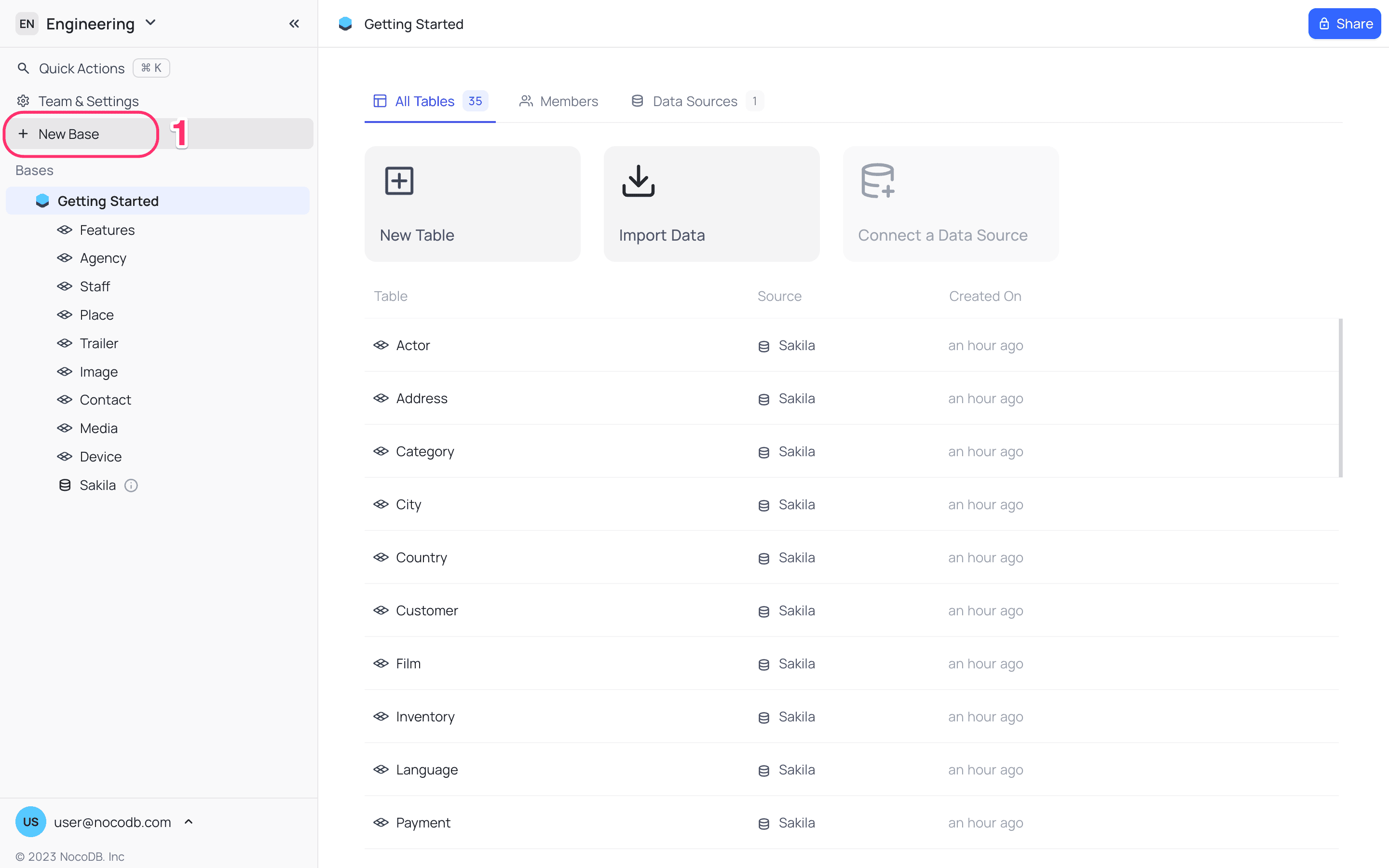This screenshot has width=1389, height=868.
Task: Click the Source column header
Action: point(779,296)
